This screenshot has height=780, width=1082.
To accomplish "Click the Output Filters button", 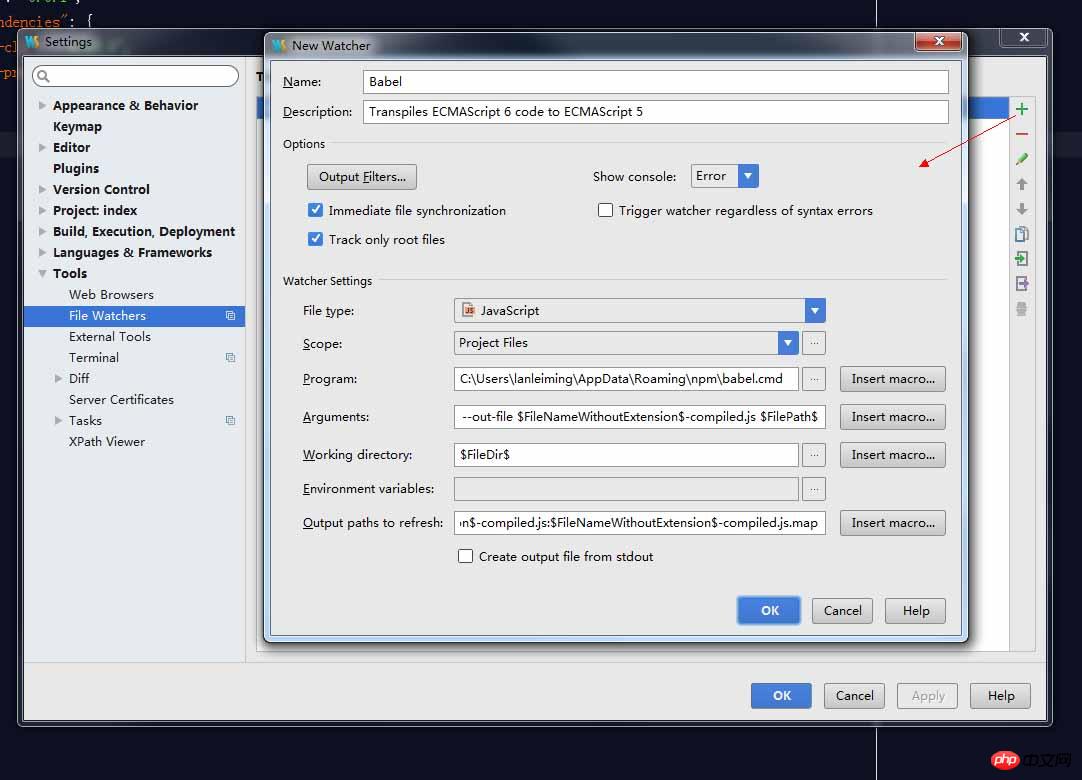I will pos(362,177).
